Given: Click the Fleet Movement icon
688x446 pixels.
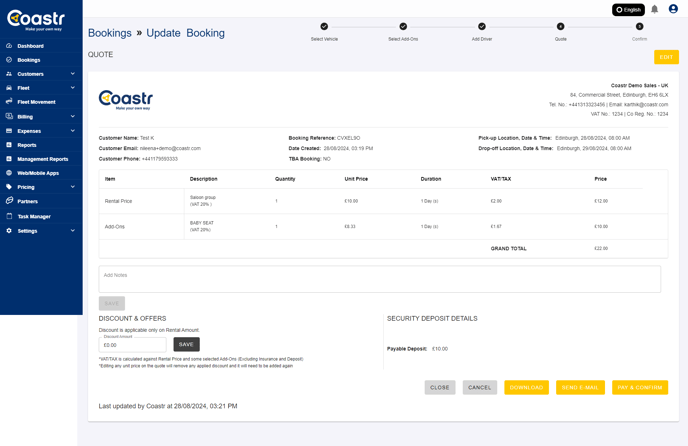Looking at the screenshot, I should pos(9,101).
